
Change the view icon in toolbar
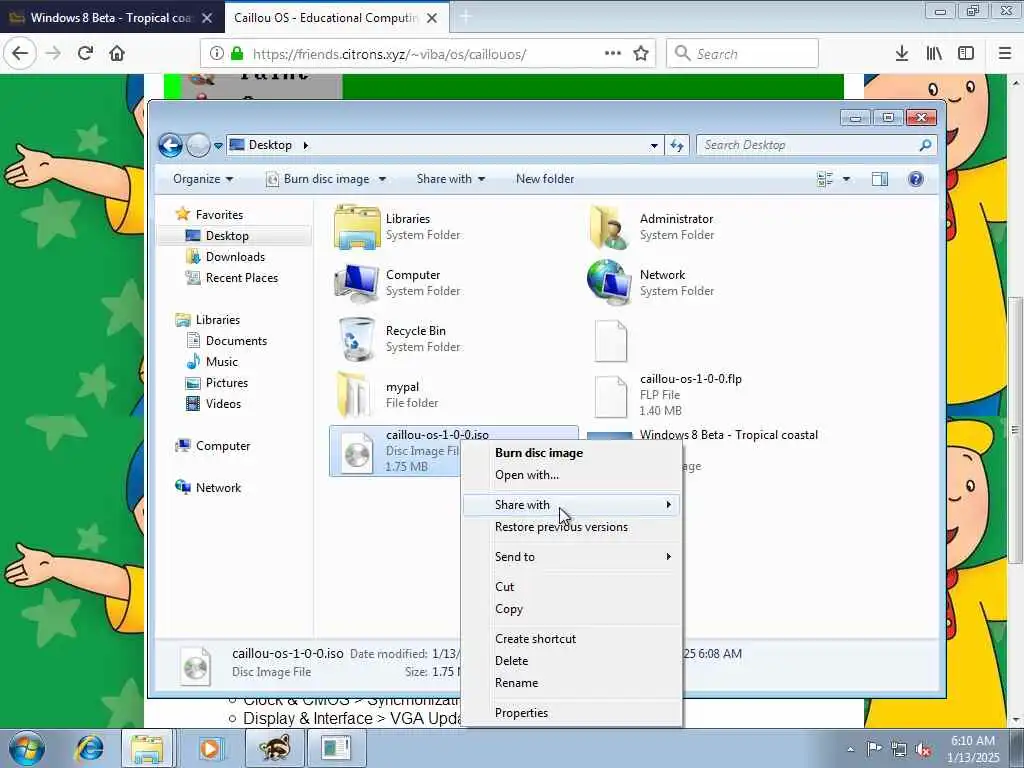[x=825, y=179]
